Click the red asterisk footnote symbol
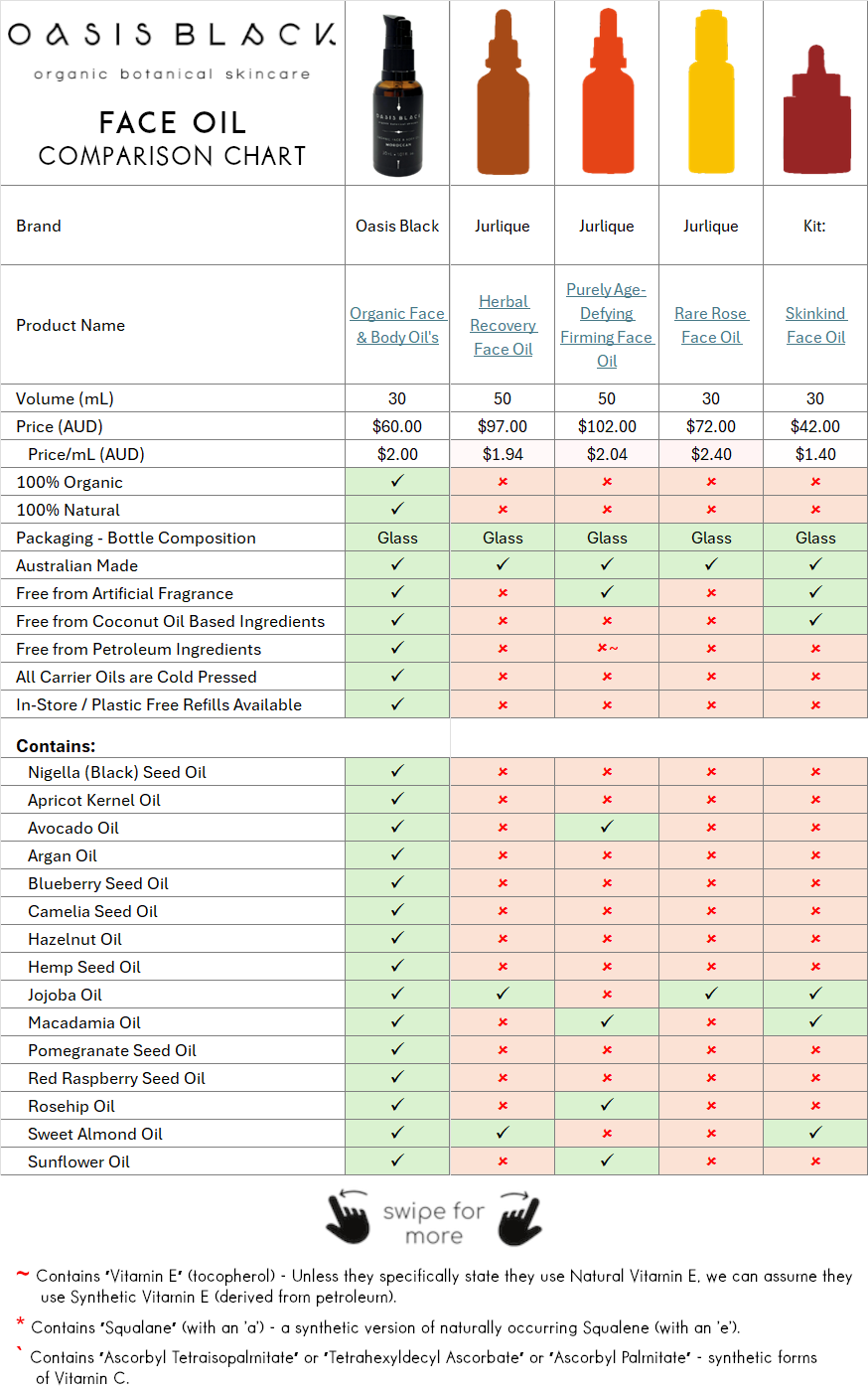Viewport: 868px width, 1391px height. pos(20,1322)
